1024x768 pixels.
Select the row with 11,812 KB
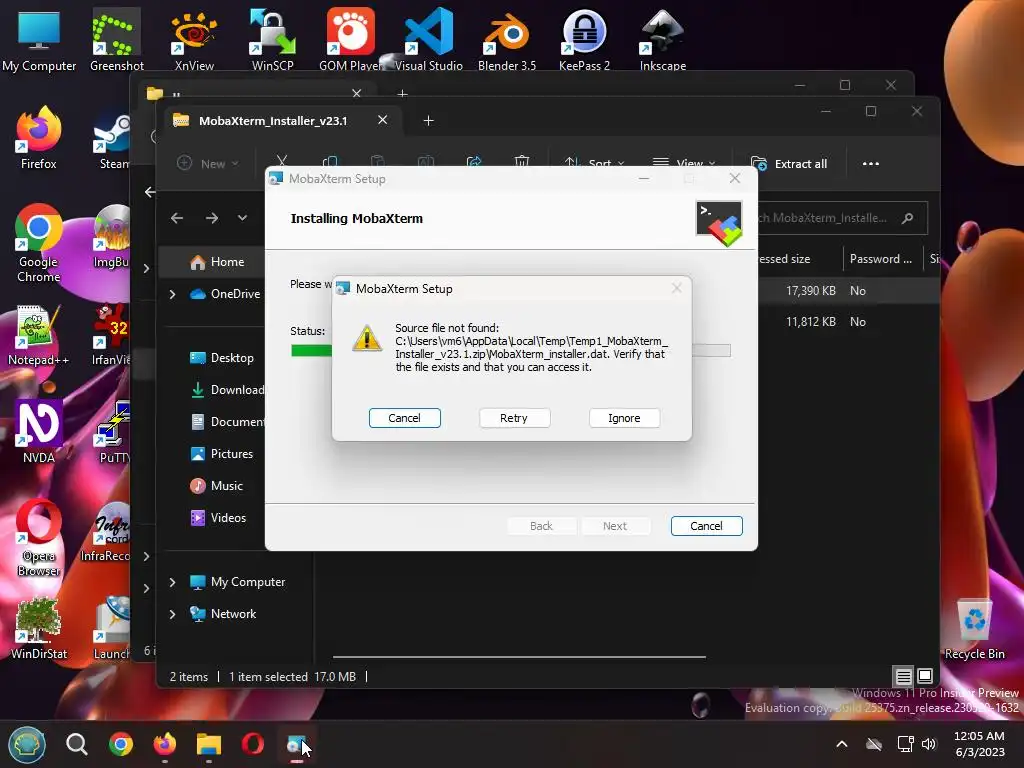[x=849, y=322]
